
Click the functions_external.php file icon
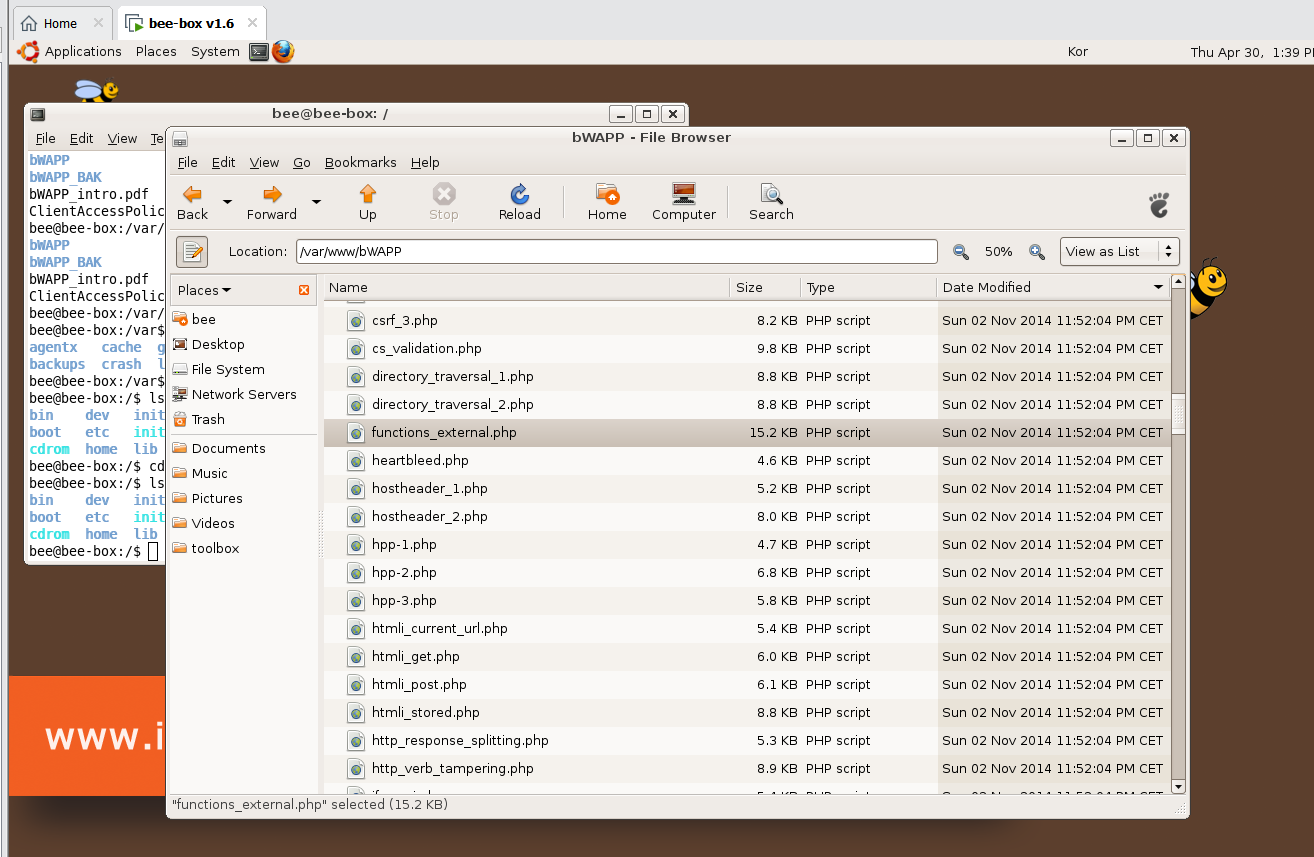[356, 432]
